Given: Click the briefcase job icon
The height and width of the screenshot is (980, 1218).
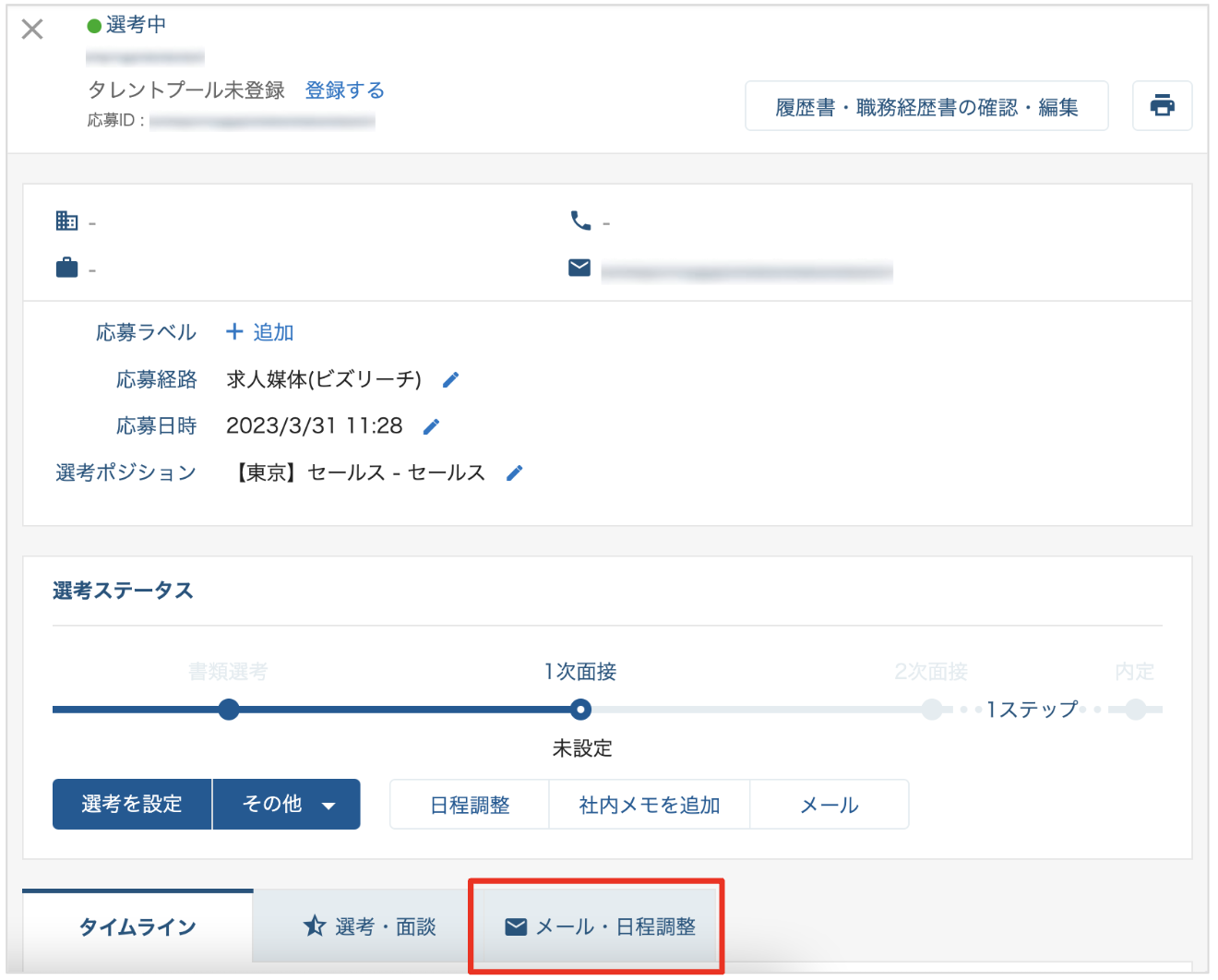Looking at the screenshot, I should tap(66, 268).
